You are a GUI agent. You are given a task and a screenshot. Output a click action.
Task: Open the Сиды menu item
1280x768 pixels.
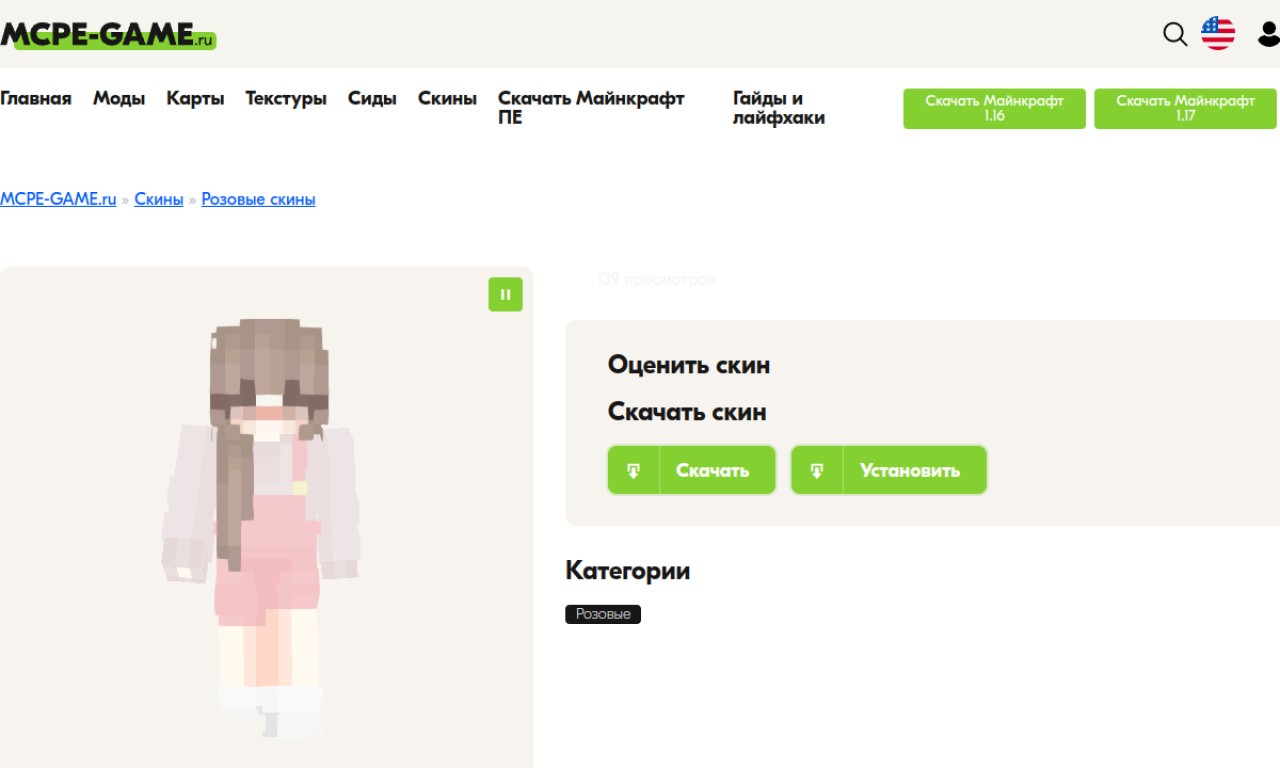tap(372, 98)
